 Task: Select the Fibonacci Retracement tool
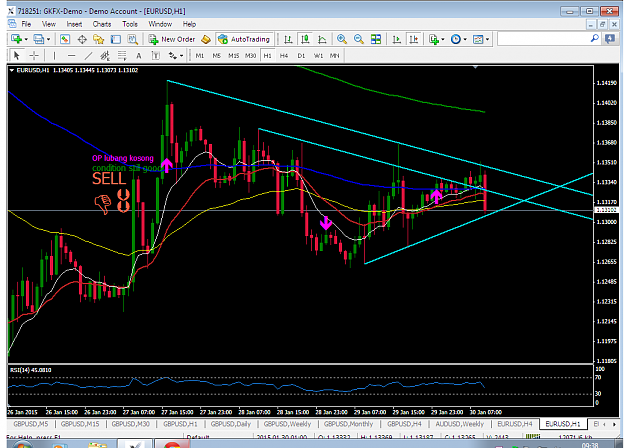[x=122, y=55]
